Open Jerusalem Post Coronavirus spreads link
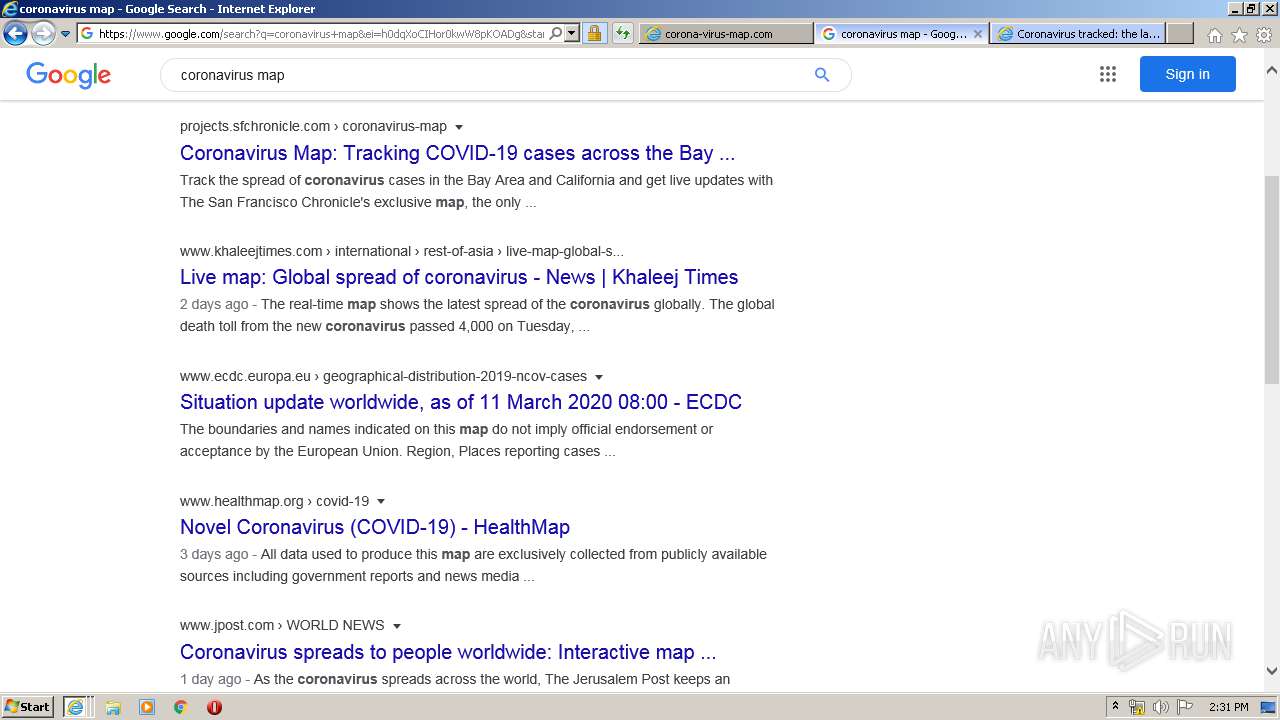This screenshot has width=1280, height=720. [x=448, y=652]
